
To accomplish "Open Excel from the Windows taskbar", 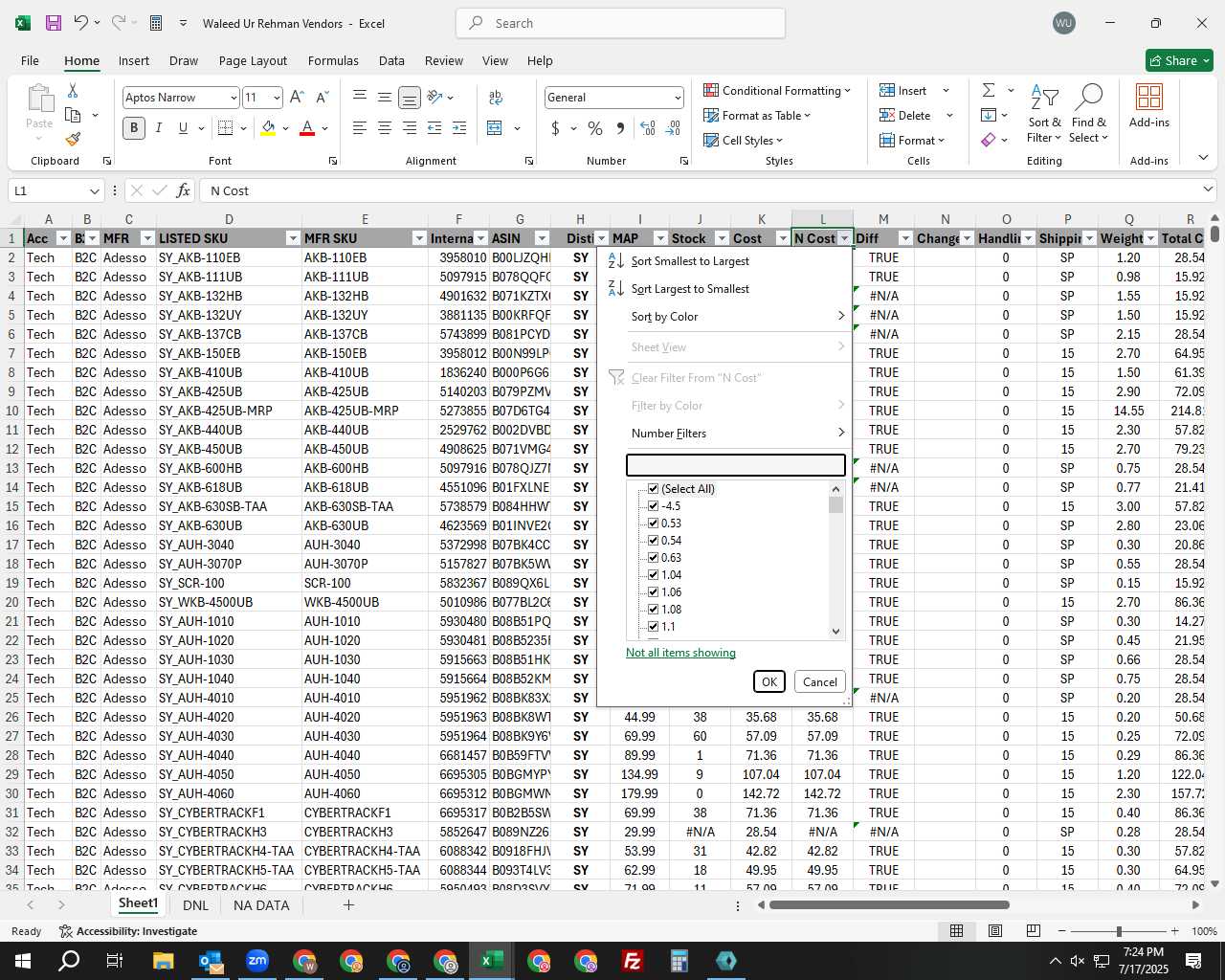I will coord(492,961).
